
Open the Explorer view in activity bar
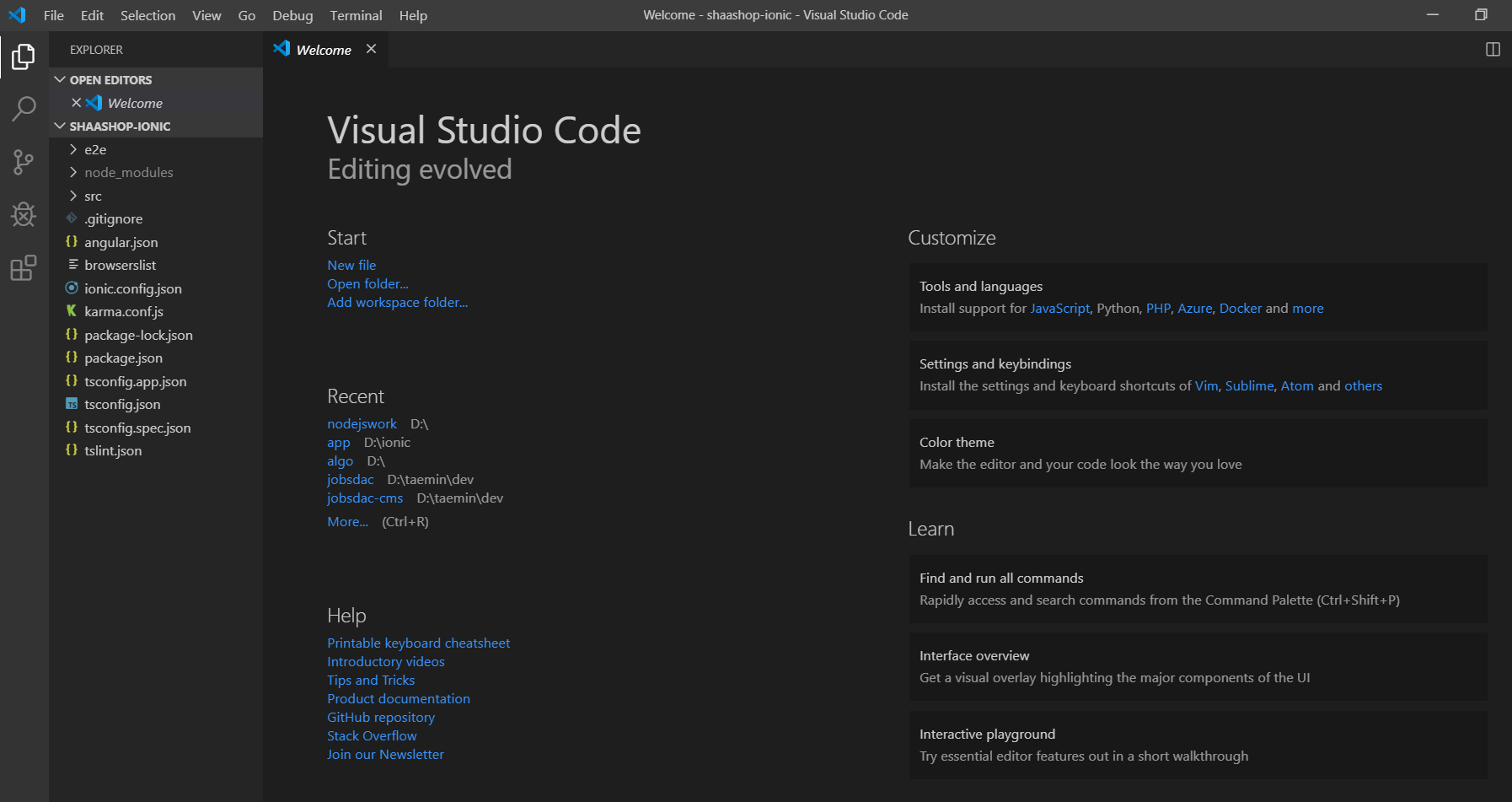coord(24,57)
